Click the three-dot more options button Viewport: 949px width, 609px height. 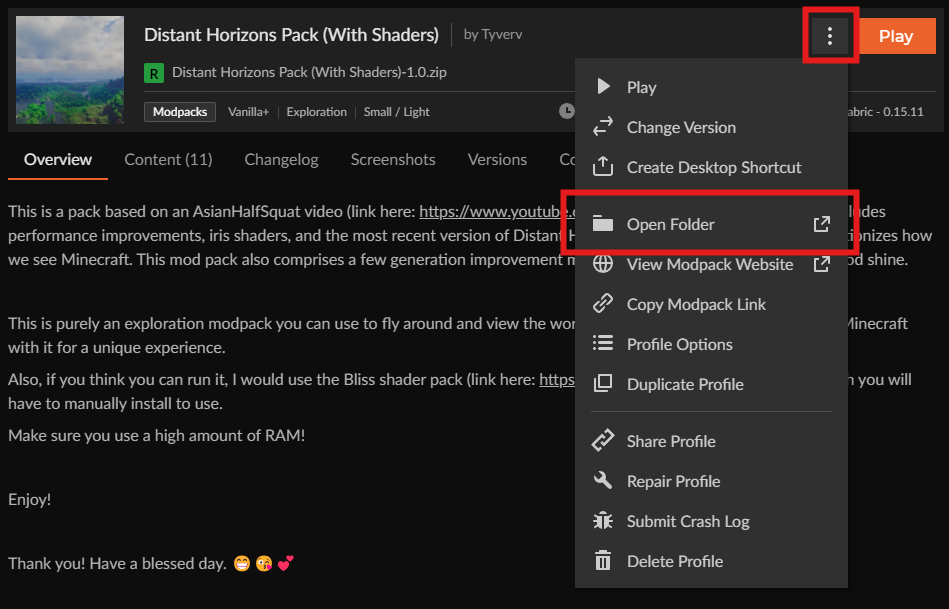(829, 36)
